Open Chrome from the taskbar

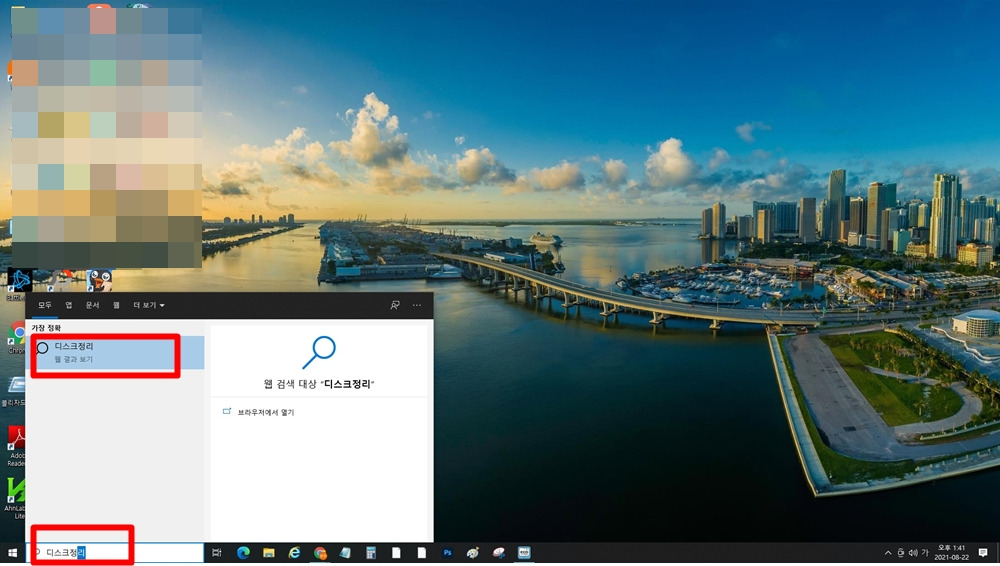click(x=320, y=553)
